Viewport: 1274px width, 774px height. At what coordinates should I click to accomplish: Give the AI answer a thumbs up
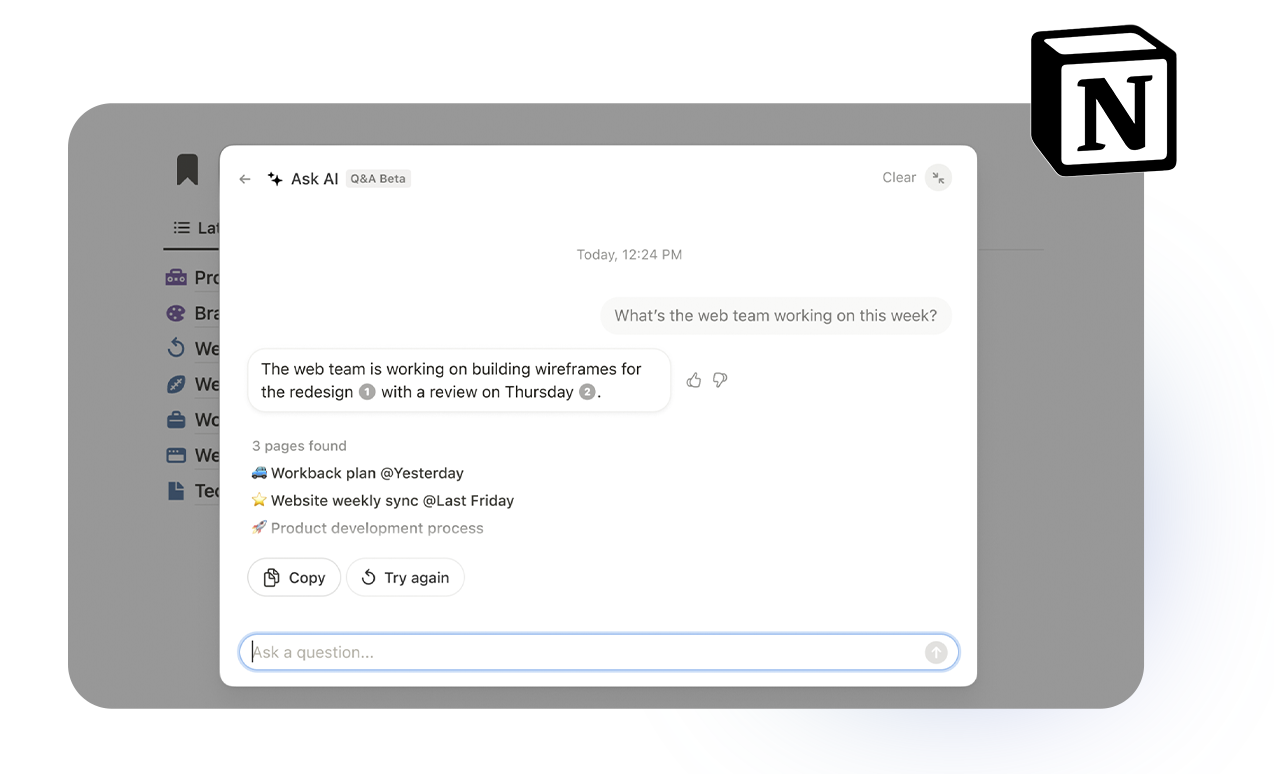coord(694,380)
